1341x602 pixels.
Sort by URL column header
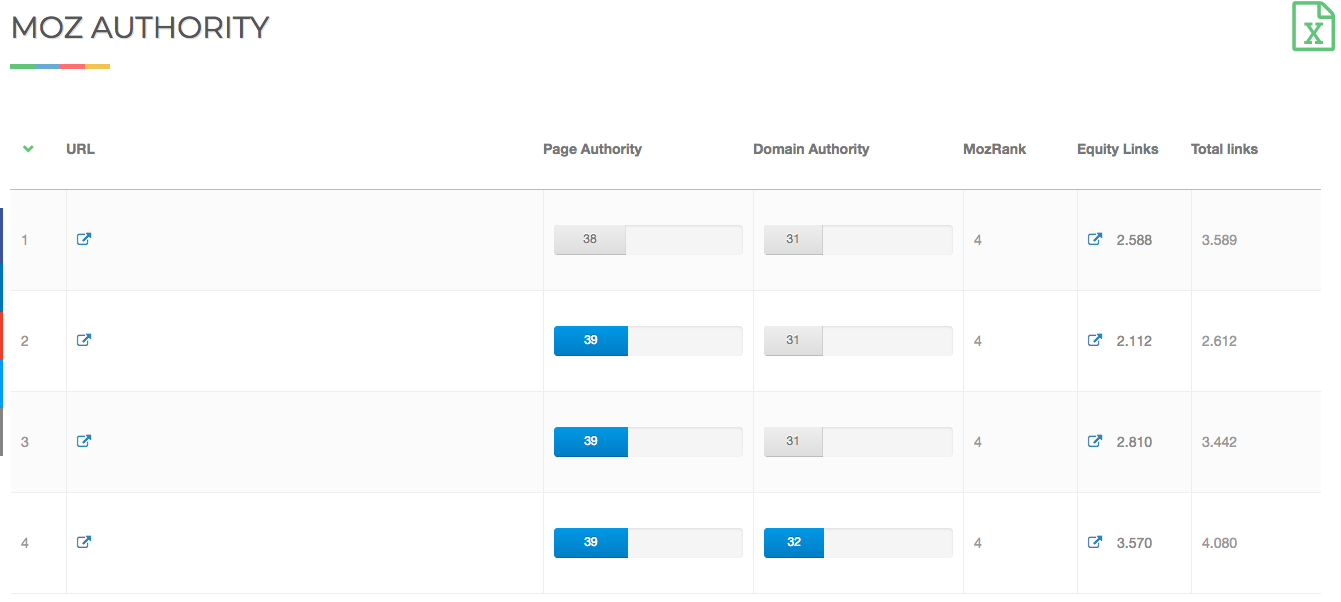(x=80, y=149)
